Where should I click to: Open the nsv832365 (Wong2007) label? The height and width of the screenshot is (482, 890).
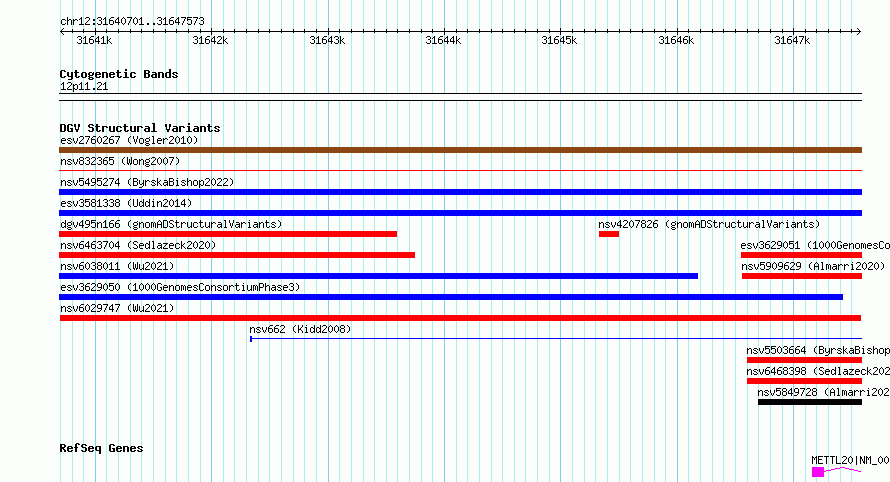pos(120,161)
